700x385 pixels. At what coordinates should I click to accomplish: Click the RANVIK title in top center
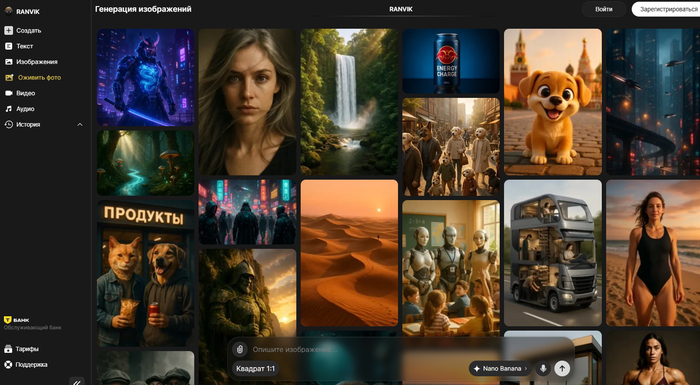click(x=401, y=9)
